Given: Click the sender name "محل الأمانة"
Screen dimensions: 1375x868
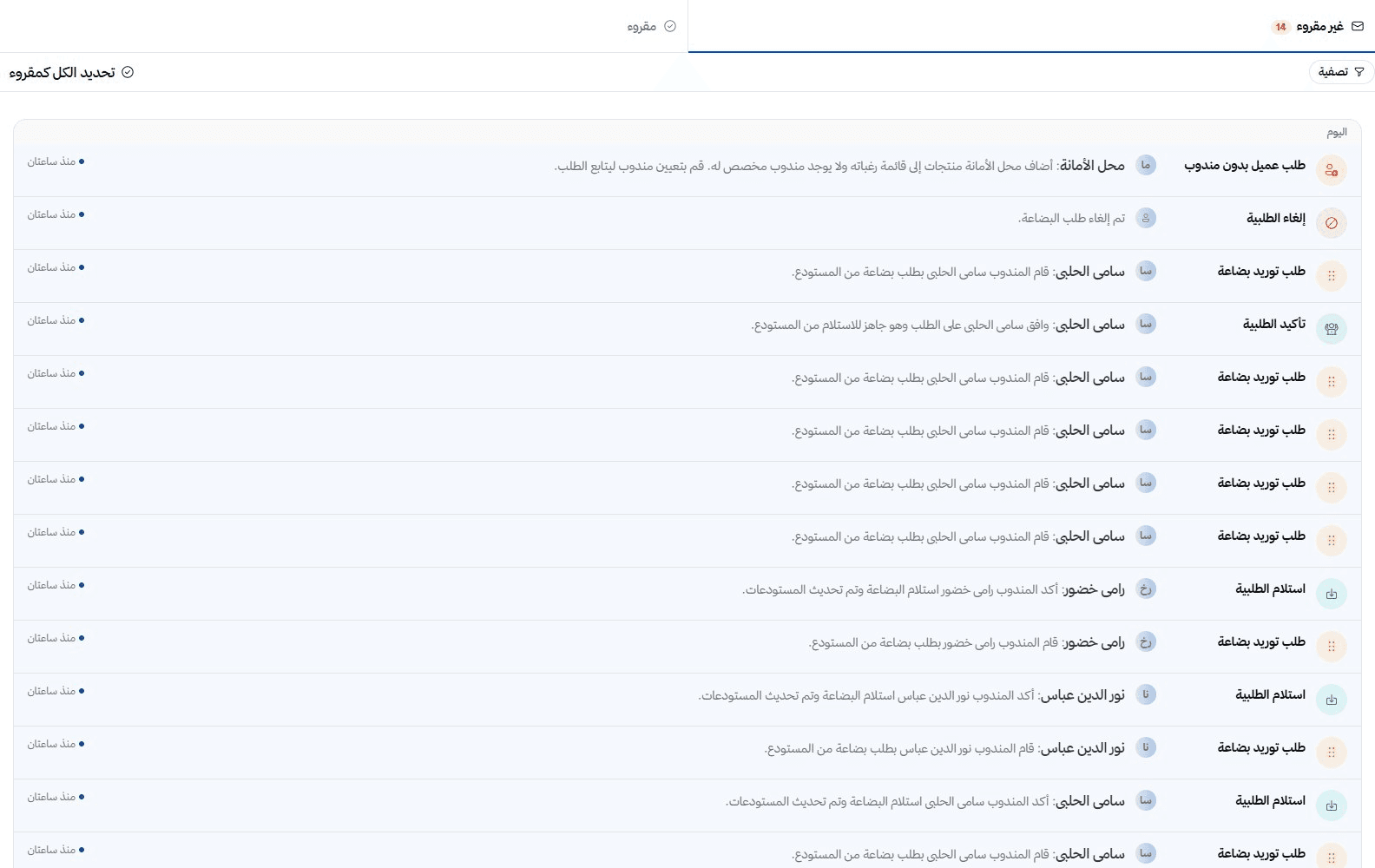Looking at the screenshot, I should [1092, 165].
